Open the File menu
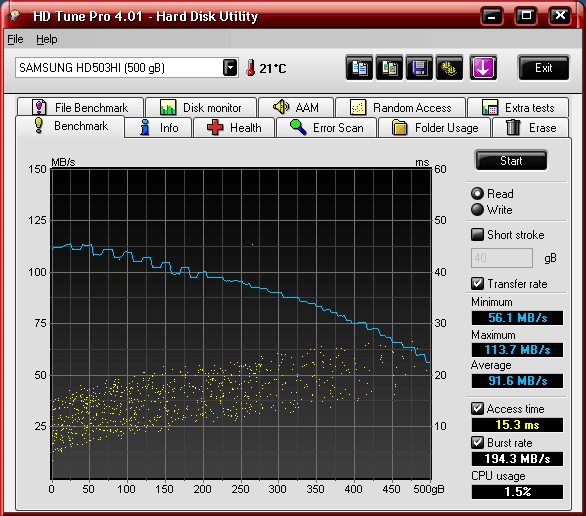Viewport: 586px width, 516px height. point(15,39)
